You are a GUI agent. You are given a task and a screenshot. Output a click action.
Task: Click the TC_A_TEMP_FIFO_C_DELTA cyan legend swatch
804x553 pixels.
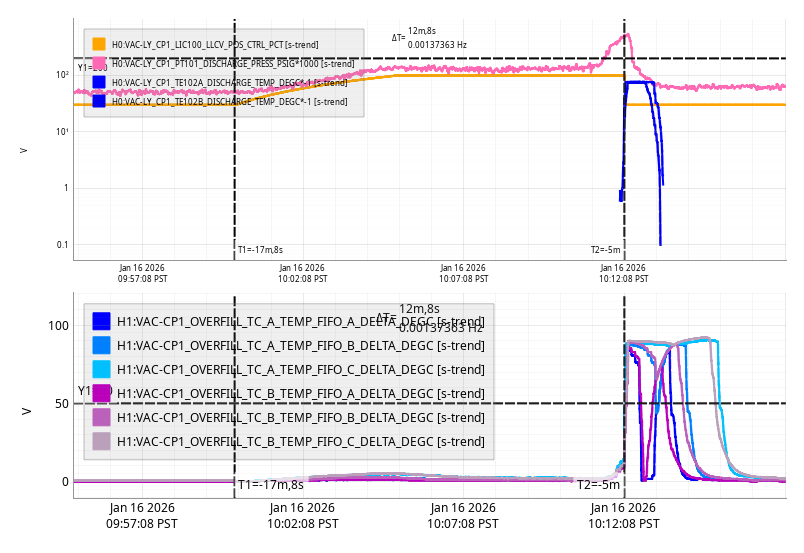101,369
